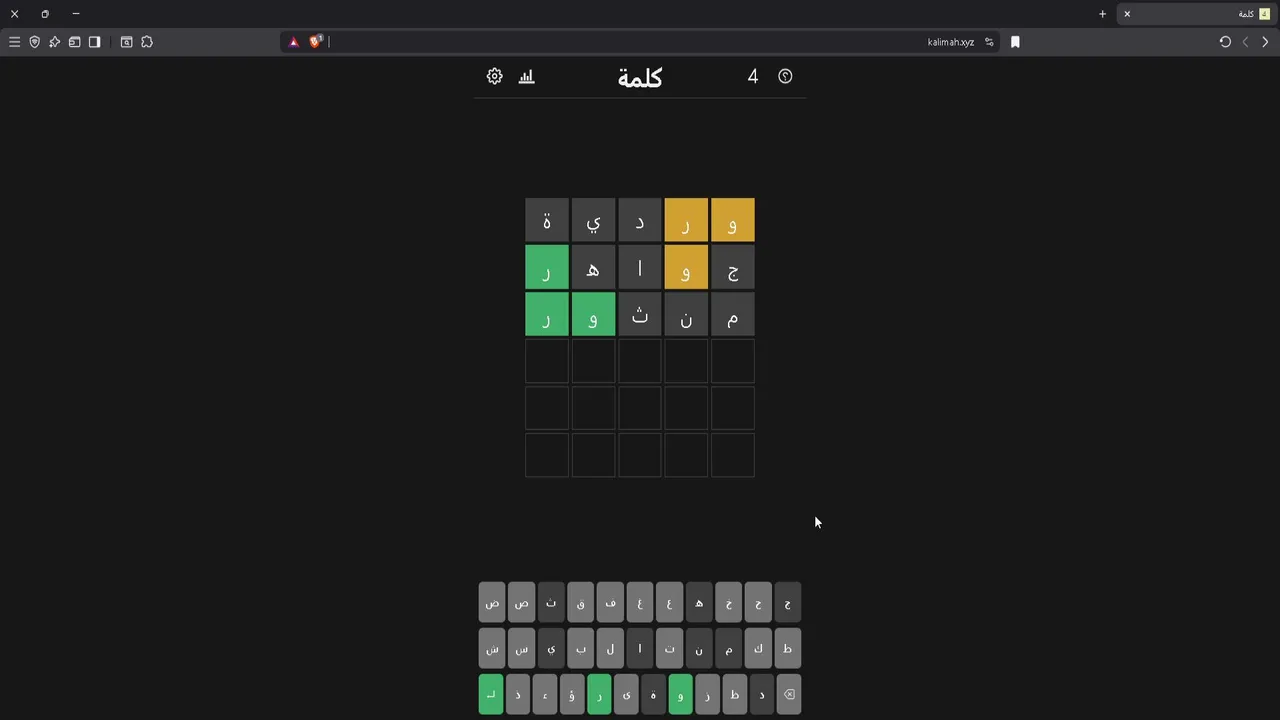Tap the ث key on the keyboard
This screenshot has width=1280, height=720.
pos(551,603)
